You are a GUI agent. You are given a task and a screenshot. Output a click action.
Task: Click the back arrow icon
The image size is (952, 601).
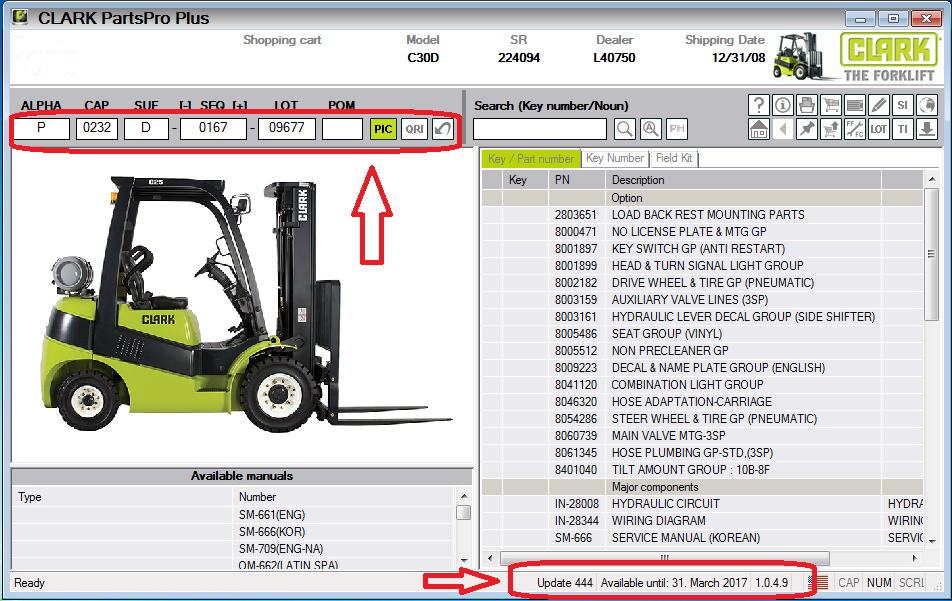pyautogui.click(x=783, y=129)
